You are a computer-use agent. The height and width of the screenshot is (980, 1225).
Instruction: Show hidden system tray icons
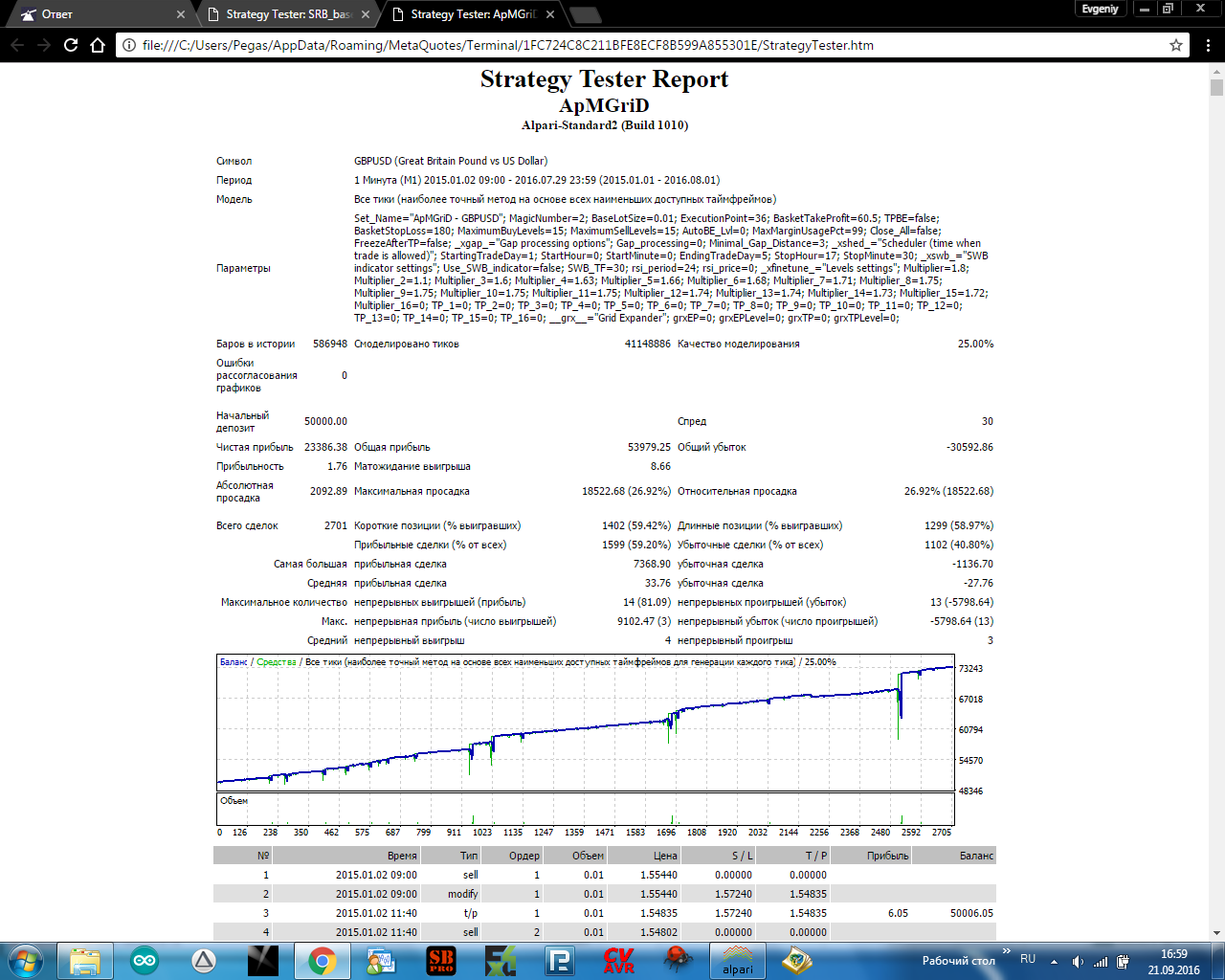tap(1055, 962)
